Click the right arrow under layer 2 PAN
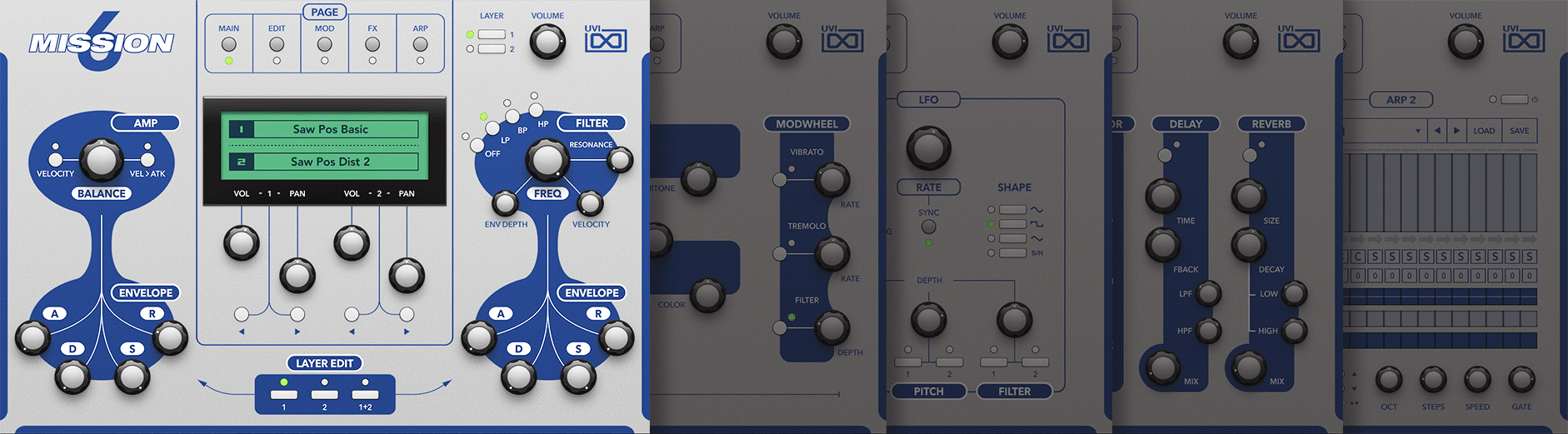Viewport: 1568px width, 434px height. point(407,332)
